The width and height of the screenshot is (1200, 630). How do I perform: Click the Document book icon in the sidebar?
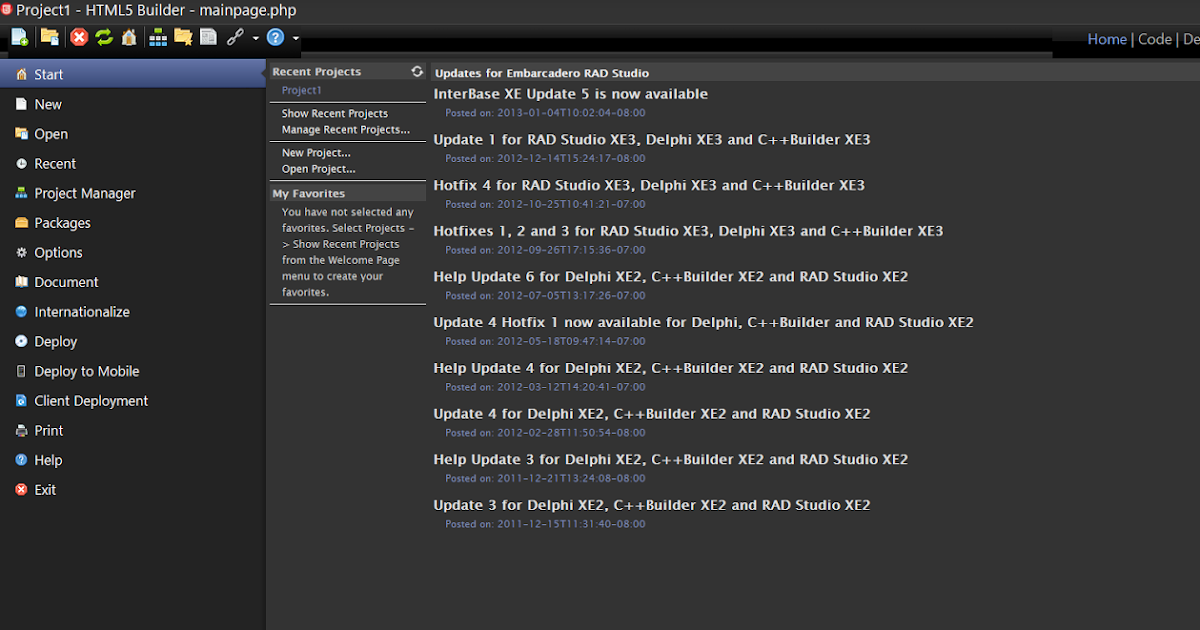pos(21,282)
